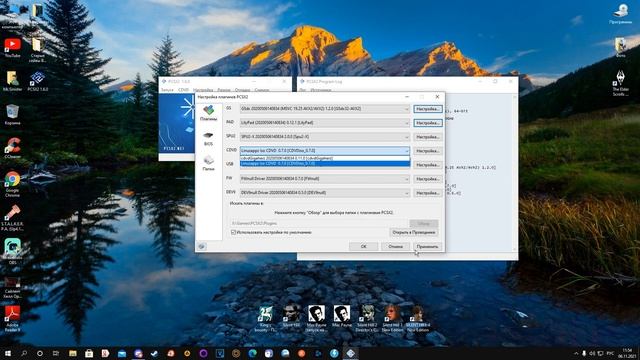Click Настройка button for the DEV9 plugin

coord(427,193)
